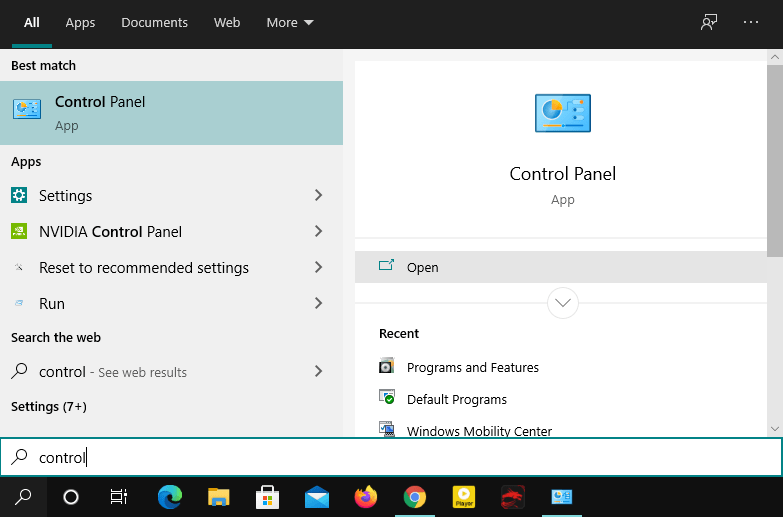Image resolution: width=783 pixels, height=517 pixels.
Task: Open the three-dot options menu
Action: point(751,22)
